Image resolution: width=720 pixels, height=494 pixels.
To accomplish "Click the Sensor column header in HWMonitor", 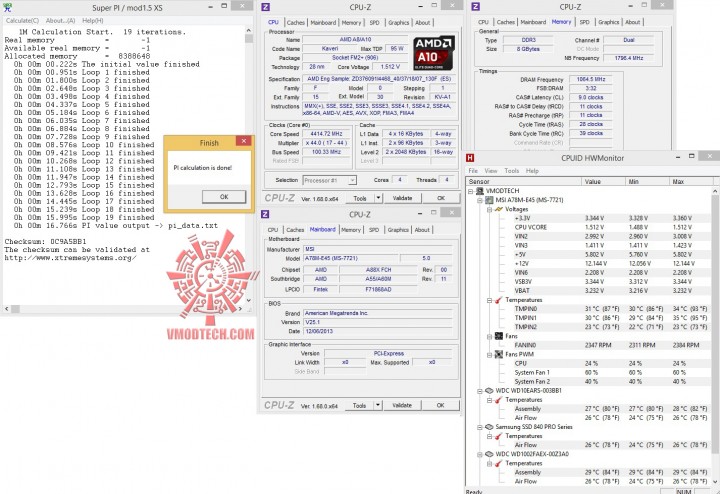I will click(524, 181).
